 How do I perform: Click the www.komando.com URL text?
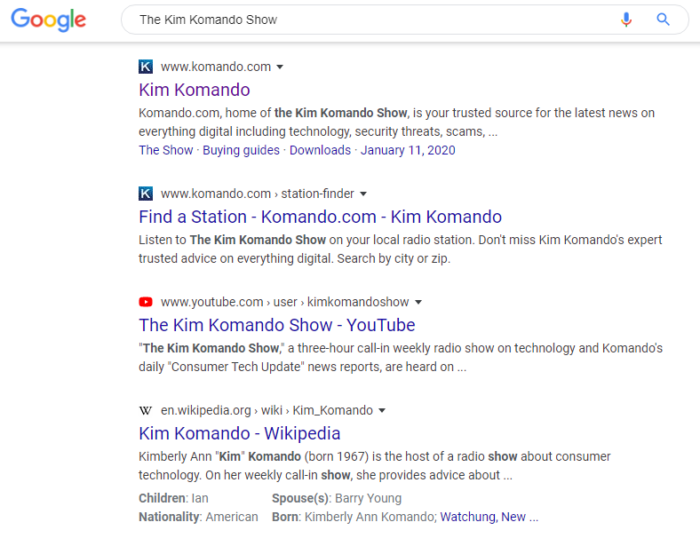click(x=216, y=67)
